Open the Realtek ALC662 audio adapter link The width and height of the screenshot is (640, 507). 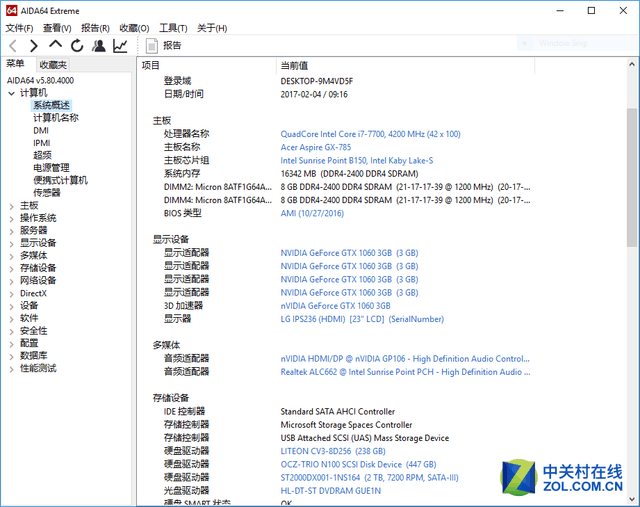(x=405, y=372)
